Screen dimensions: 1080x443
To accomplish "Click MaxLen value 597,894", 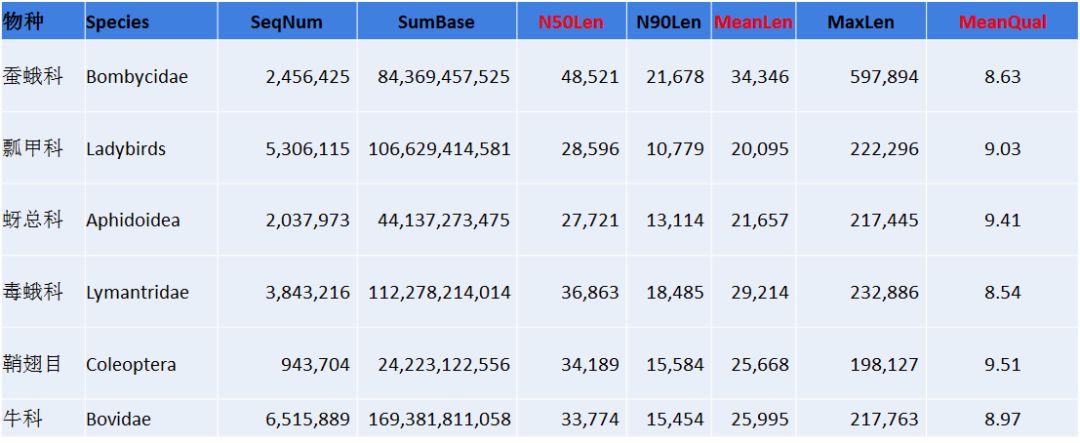I will (x=884, y=77).
